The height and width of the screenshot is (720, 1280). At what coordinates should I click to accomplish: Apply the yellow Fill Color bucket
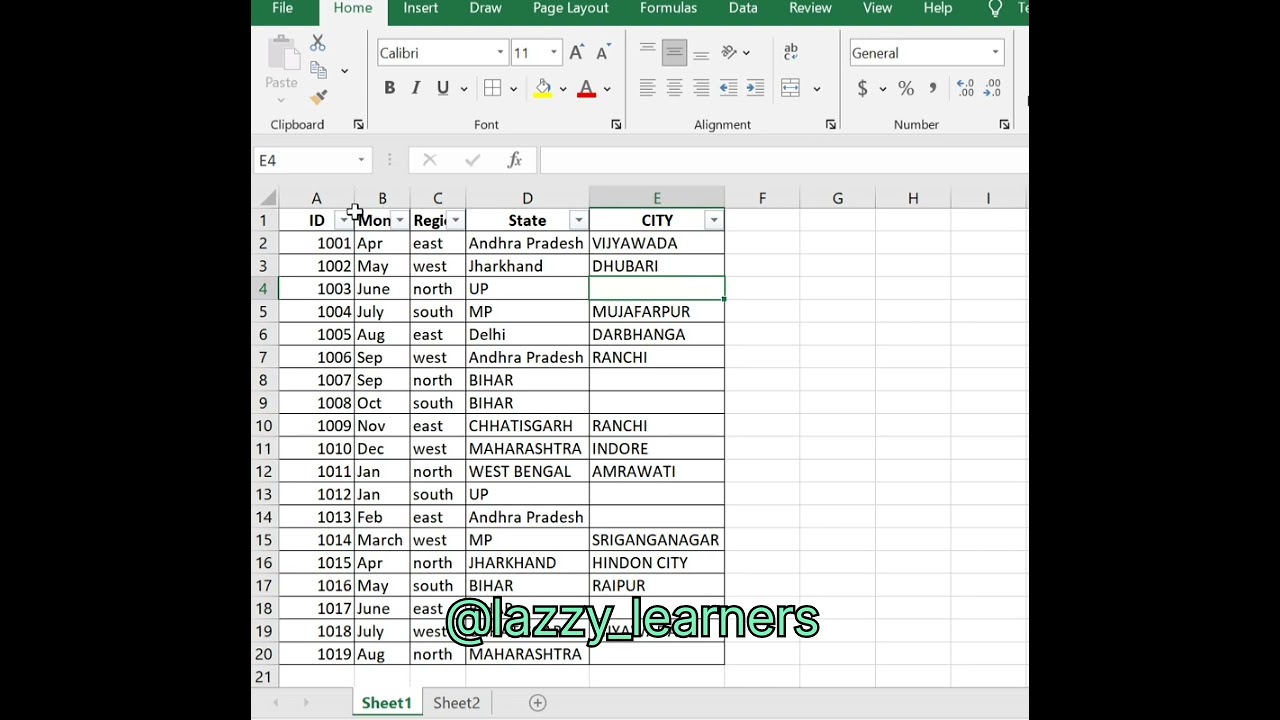click(x=543, y=88)
